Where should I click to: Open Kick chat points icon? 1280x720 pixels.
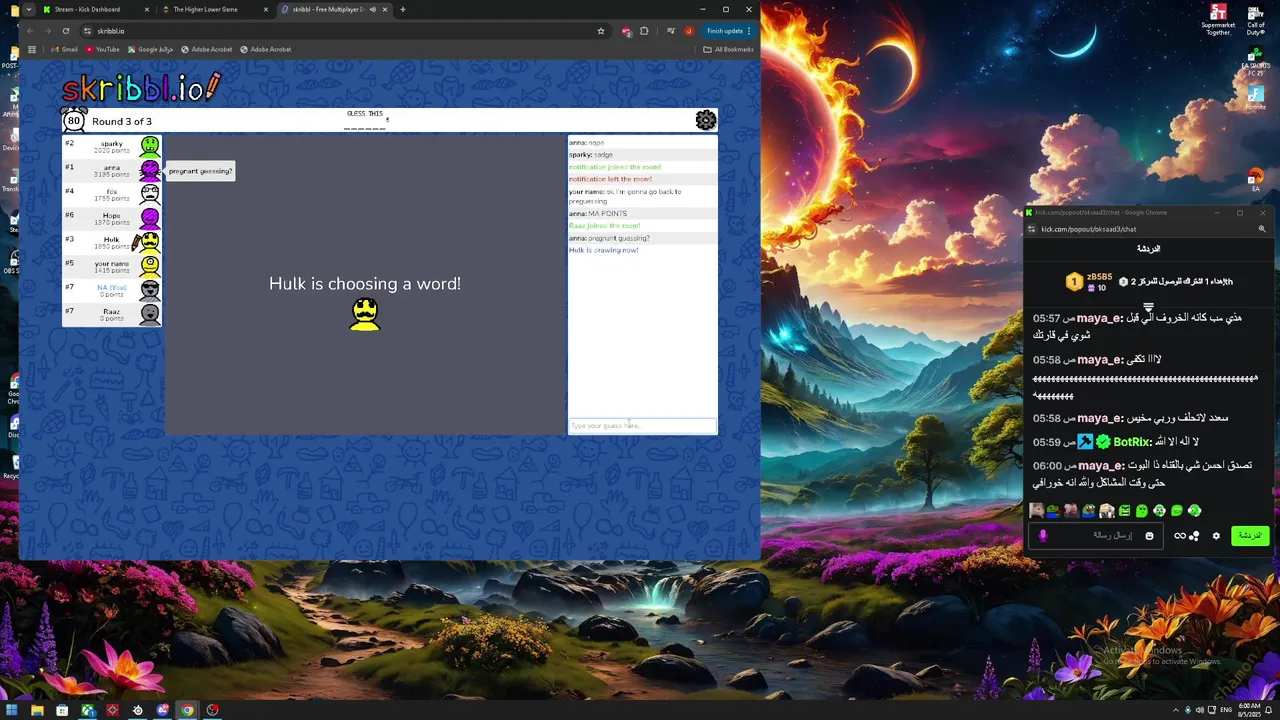click(x=1194, y=537)
